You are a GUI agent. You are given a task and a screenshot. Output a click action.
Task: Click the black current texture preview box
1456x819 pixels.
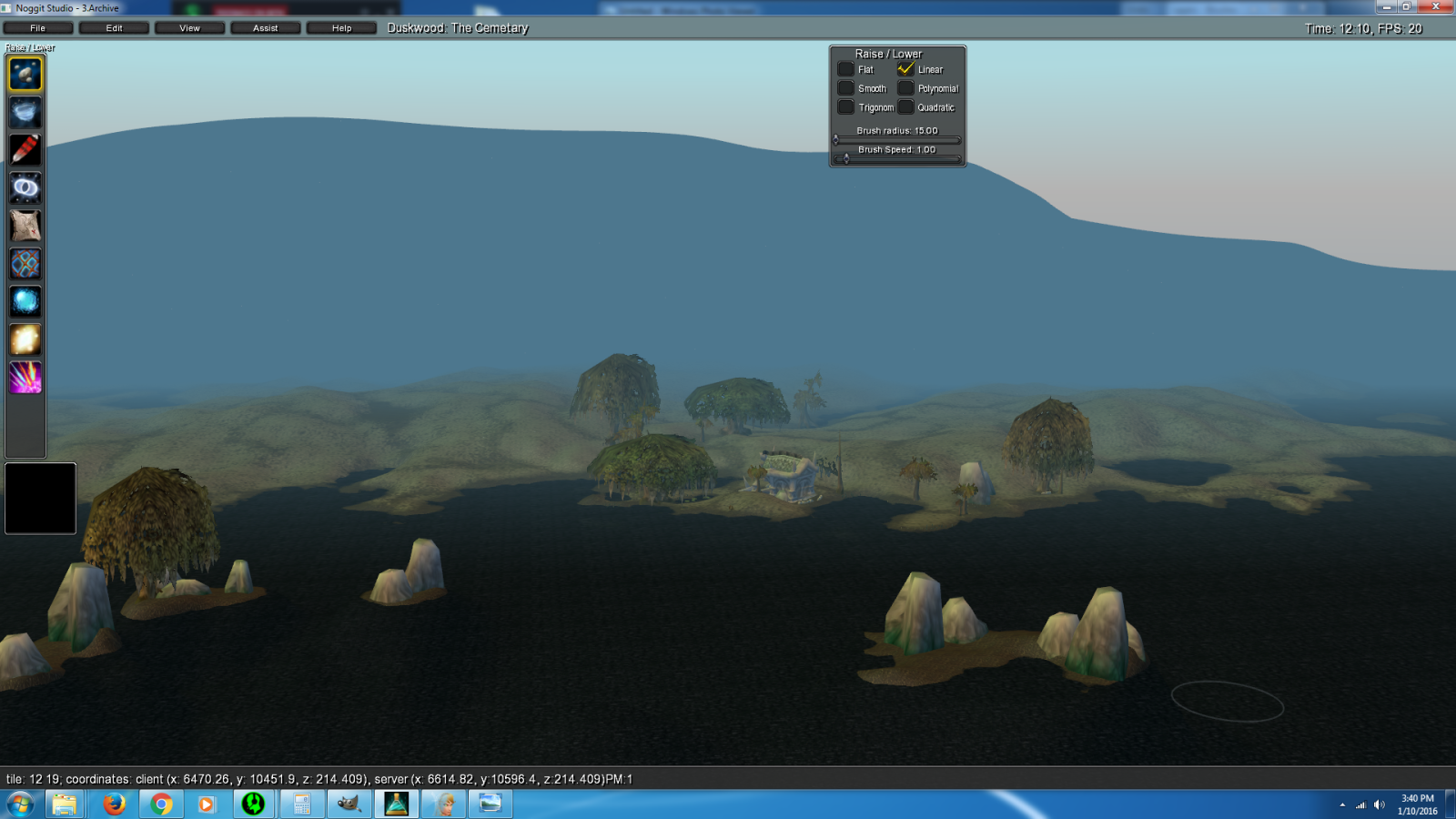(x=41, y=498)
